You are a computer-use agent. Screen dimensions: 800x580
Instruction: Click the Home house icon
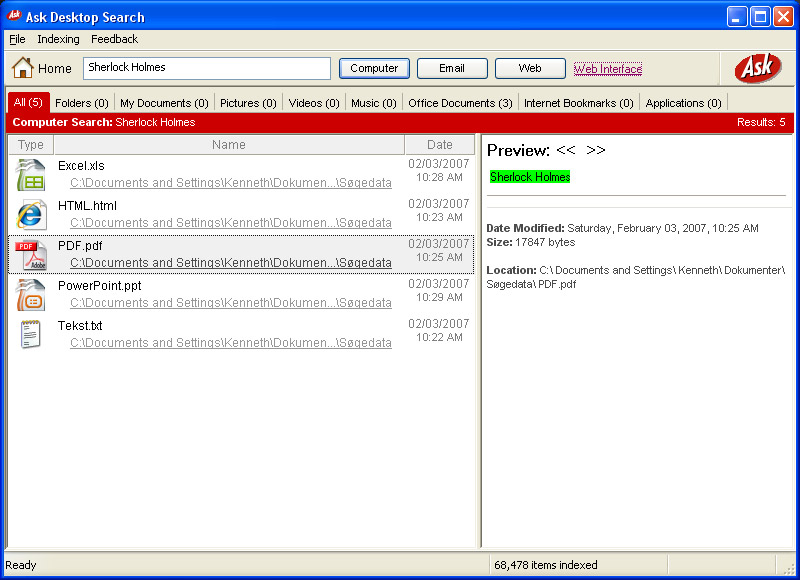[23, 68]
